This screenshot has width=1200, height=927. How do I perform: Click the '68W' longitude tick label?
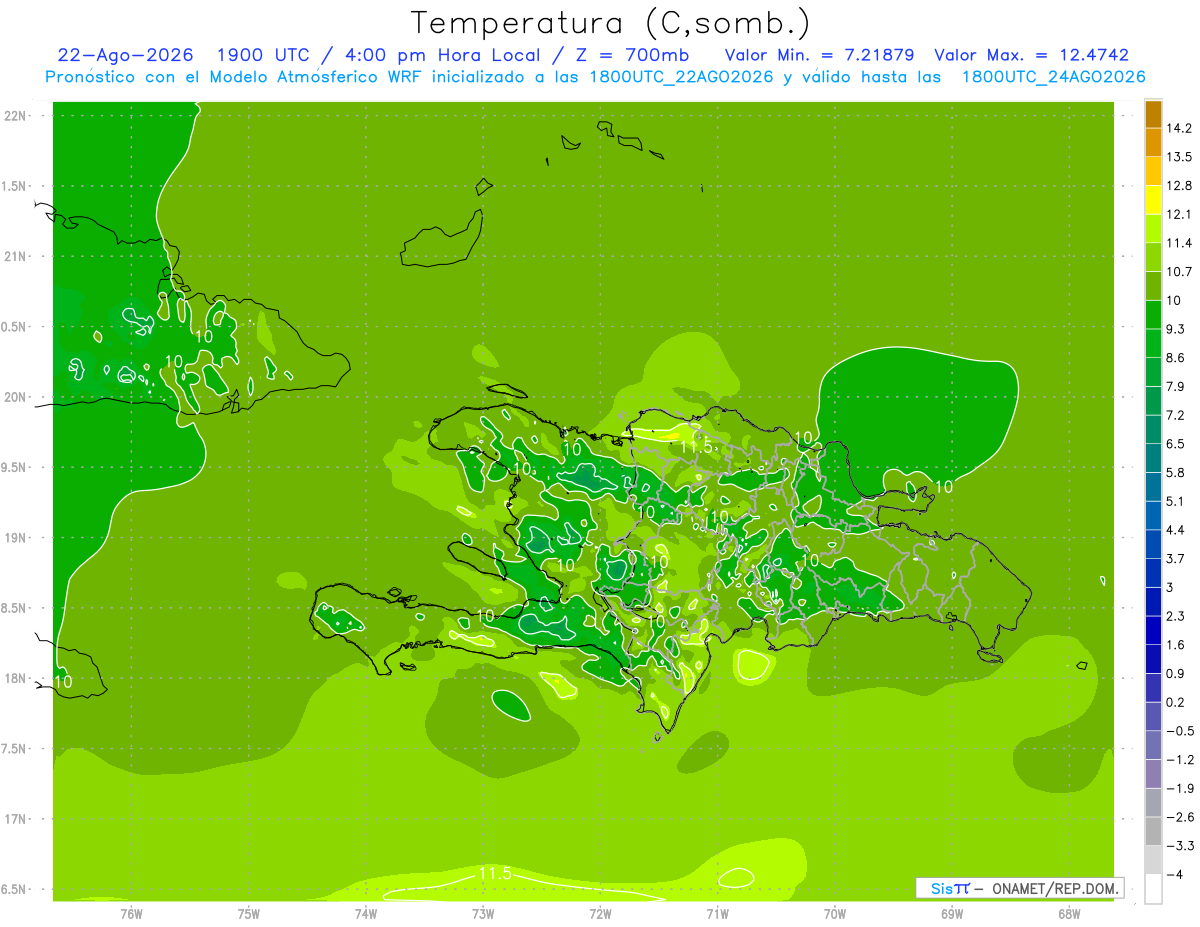pyautogui.click(x=1069, y=913)
